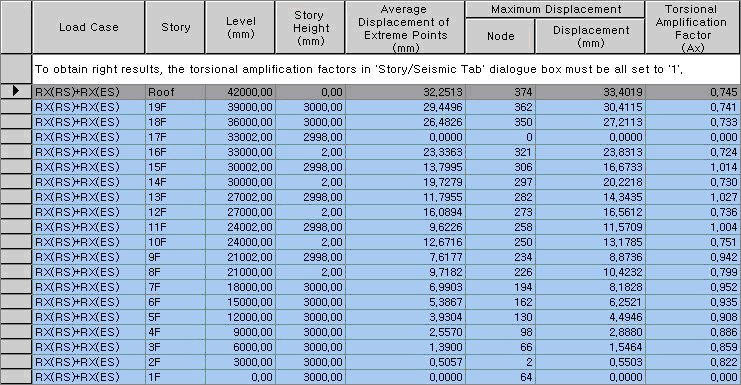Click the 1F row header
741x385 pixels.
[16, 377]
